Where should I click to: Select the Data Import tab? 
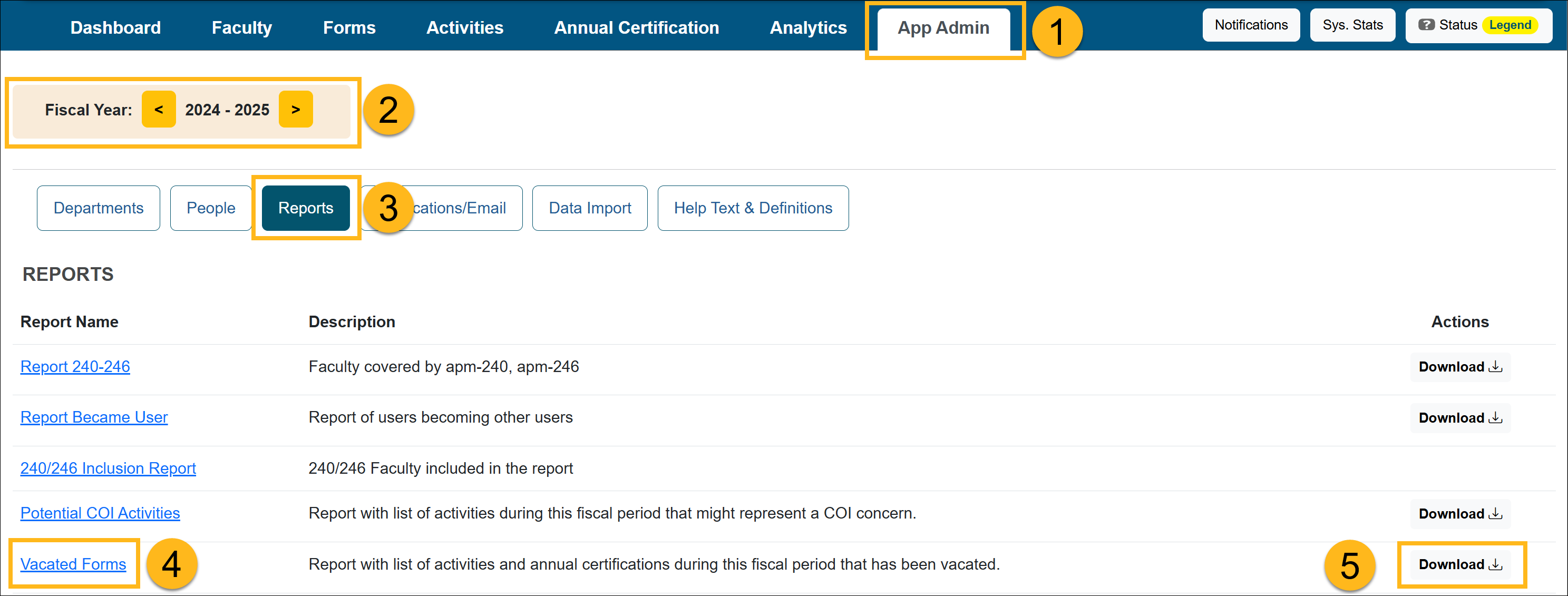[x=589, y=208]
